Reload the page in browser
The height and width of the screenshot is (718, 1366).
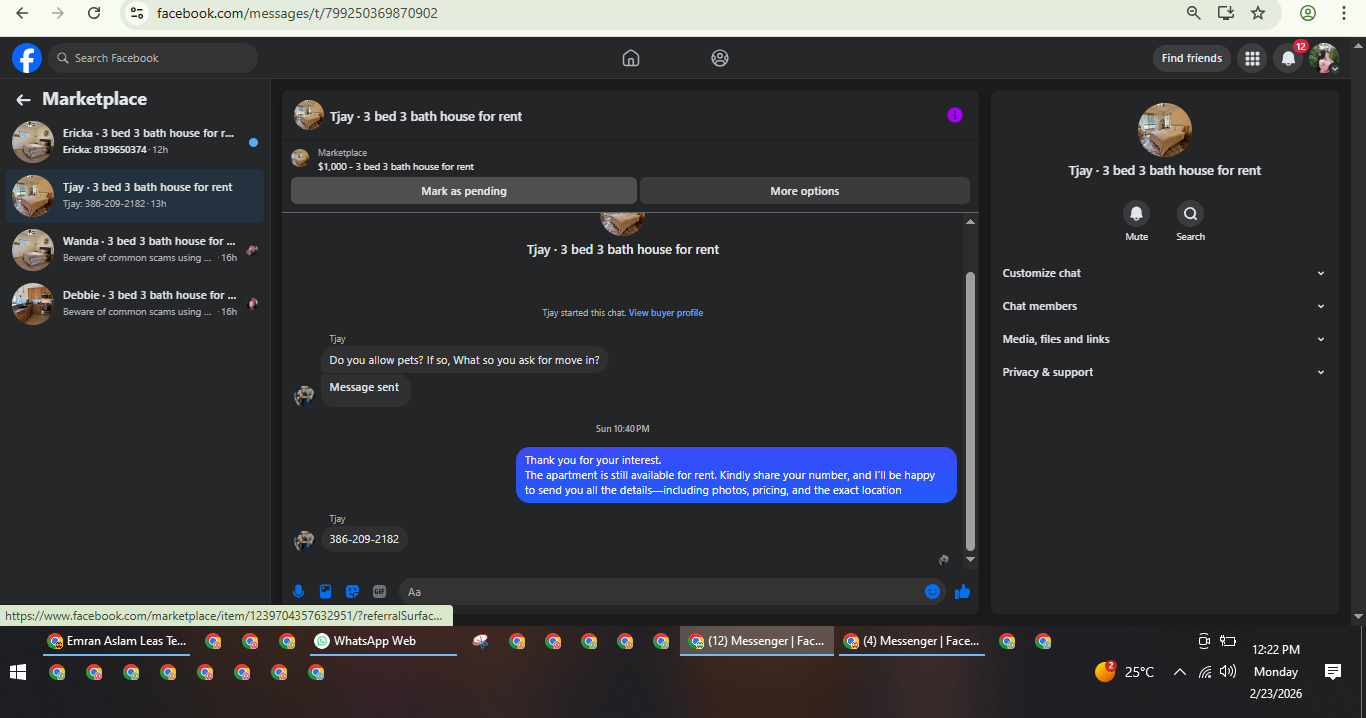click(94, 13)
